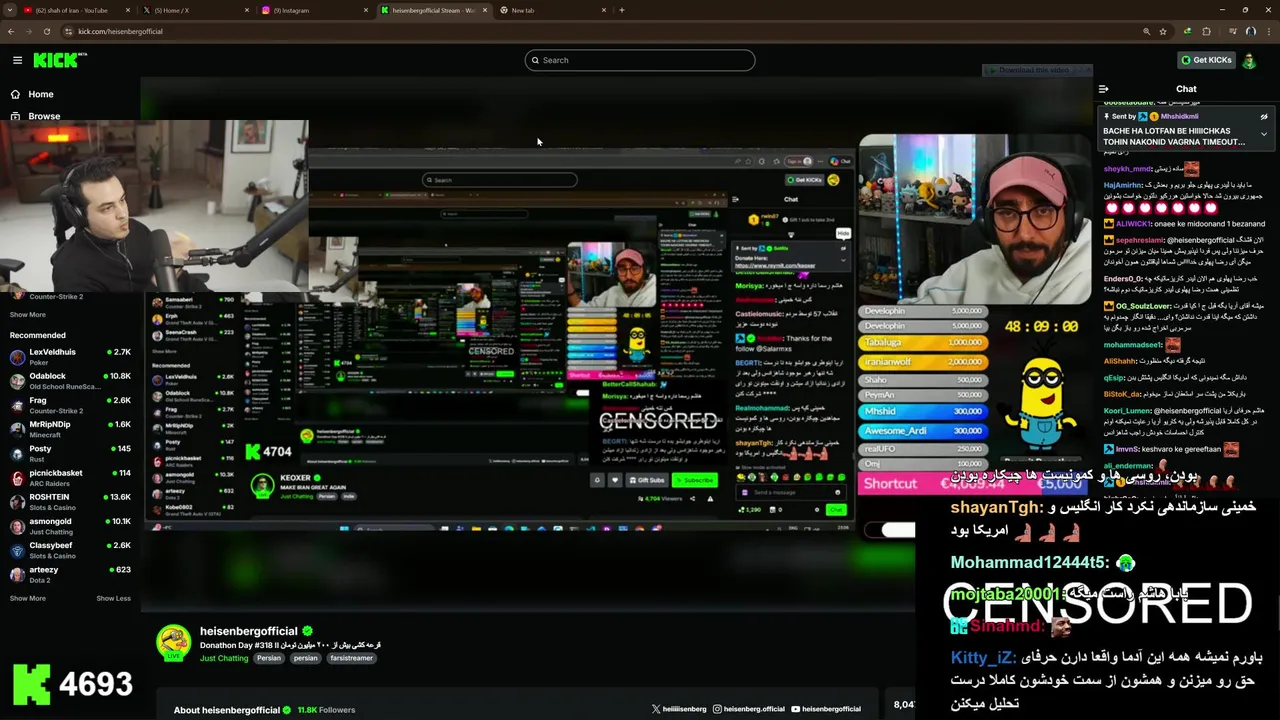Screen dimensions: 1280x720
Task: Open arteezy recommended channel
Action: click(x=70, y=574)
